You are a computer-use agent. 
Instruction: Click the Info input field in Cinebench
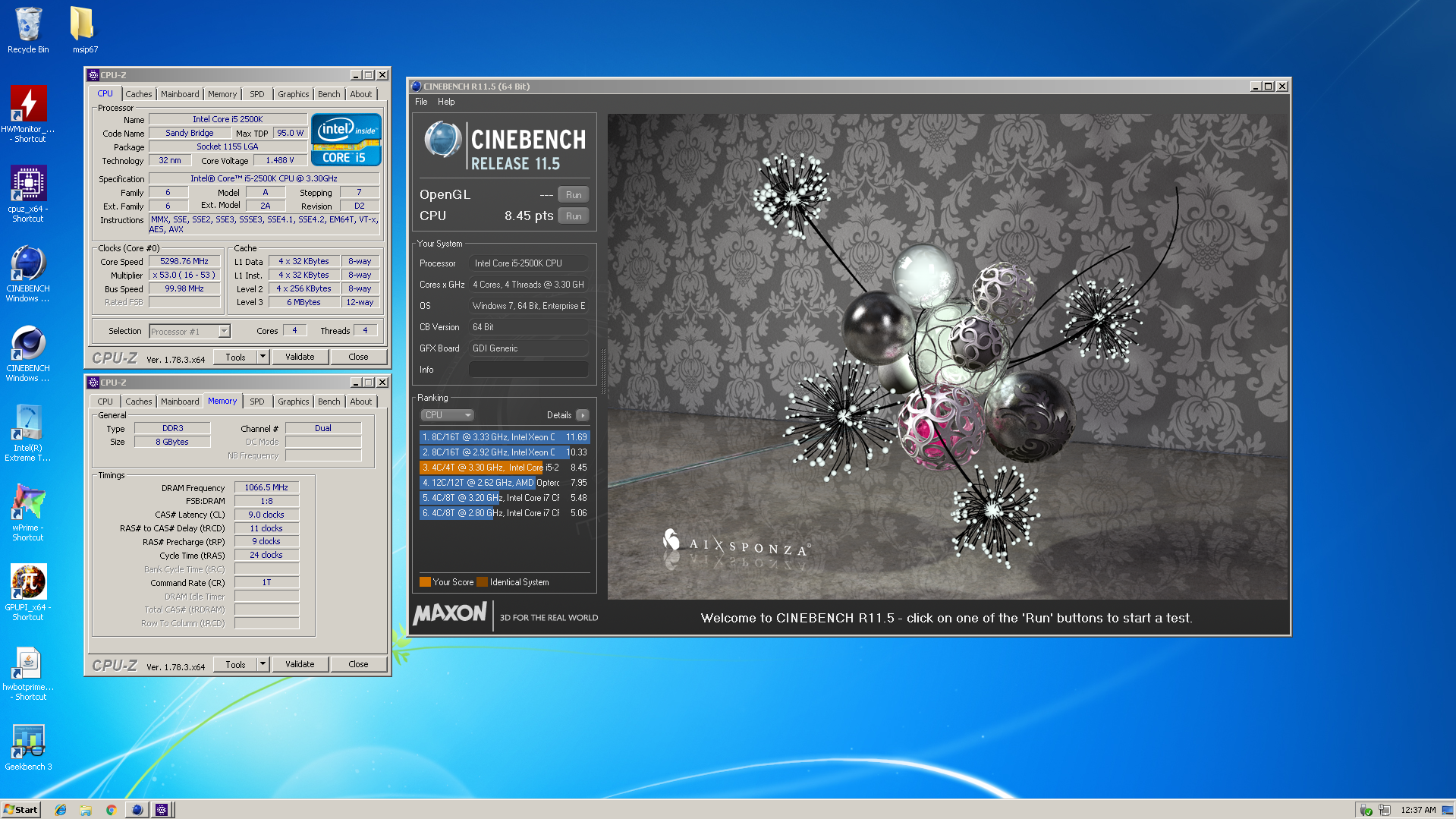point(529,370)
